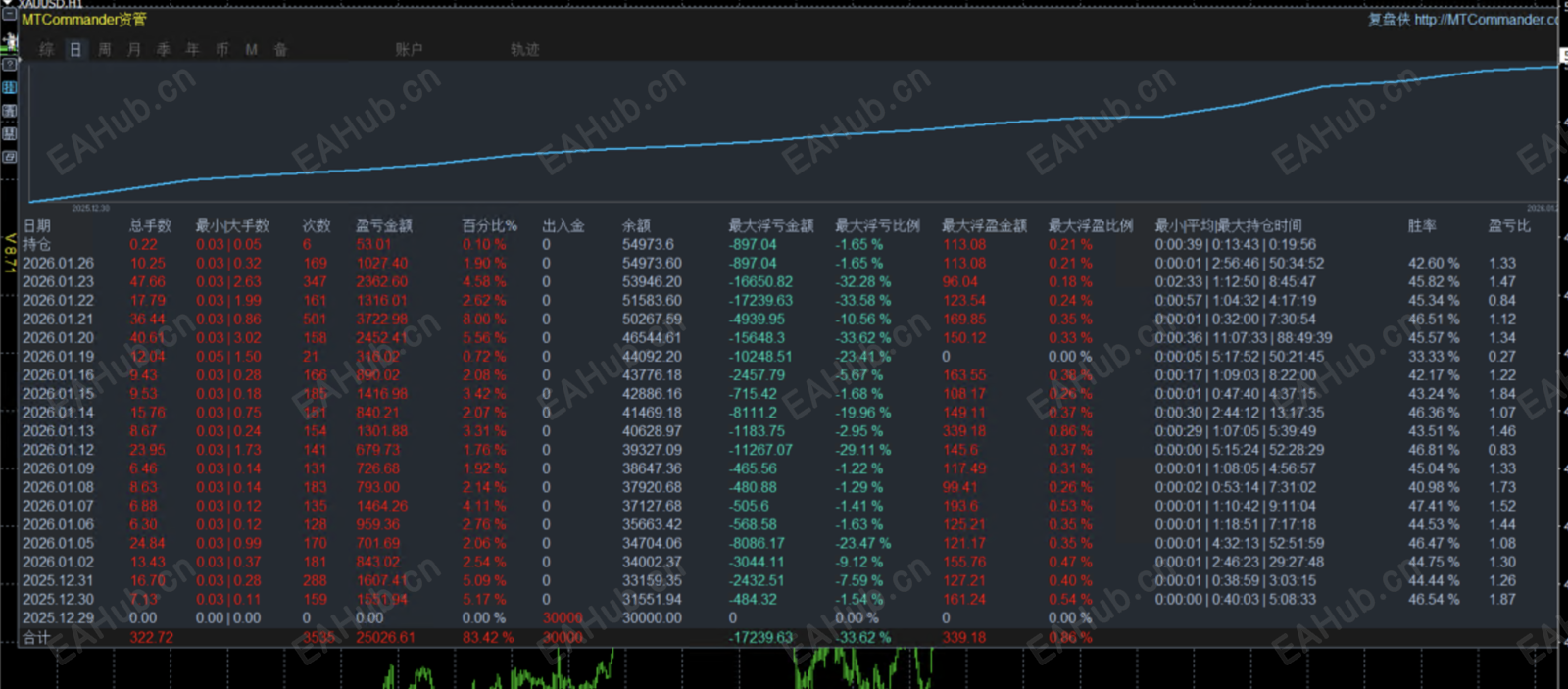The image size is (1568, 689).
Task: Click the collapse minus icon beside MTCommander title
Action: tap(9, 15)
